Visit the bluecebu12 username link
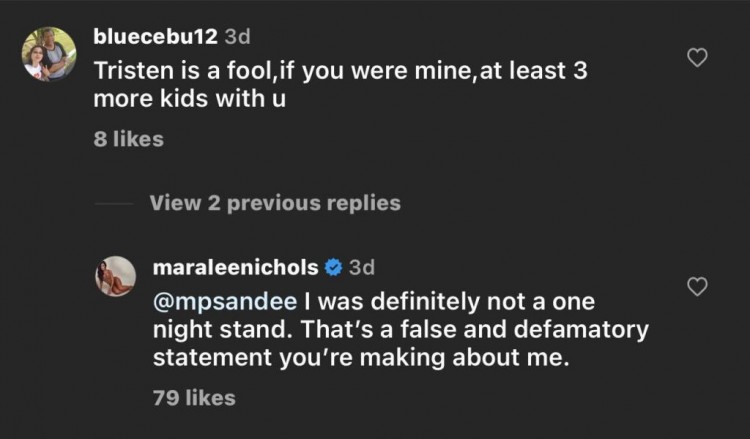750x439 pixels. [155, 38]
